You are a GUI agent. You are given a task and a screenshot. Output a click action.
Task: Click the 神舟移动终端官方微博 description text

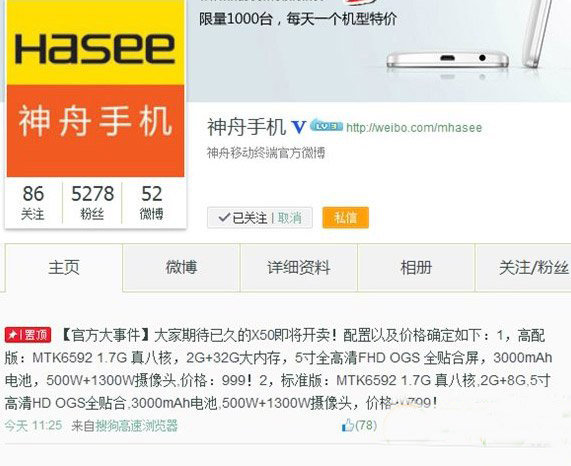266,153
